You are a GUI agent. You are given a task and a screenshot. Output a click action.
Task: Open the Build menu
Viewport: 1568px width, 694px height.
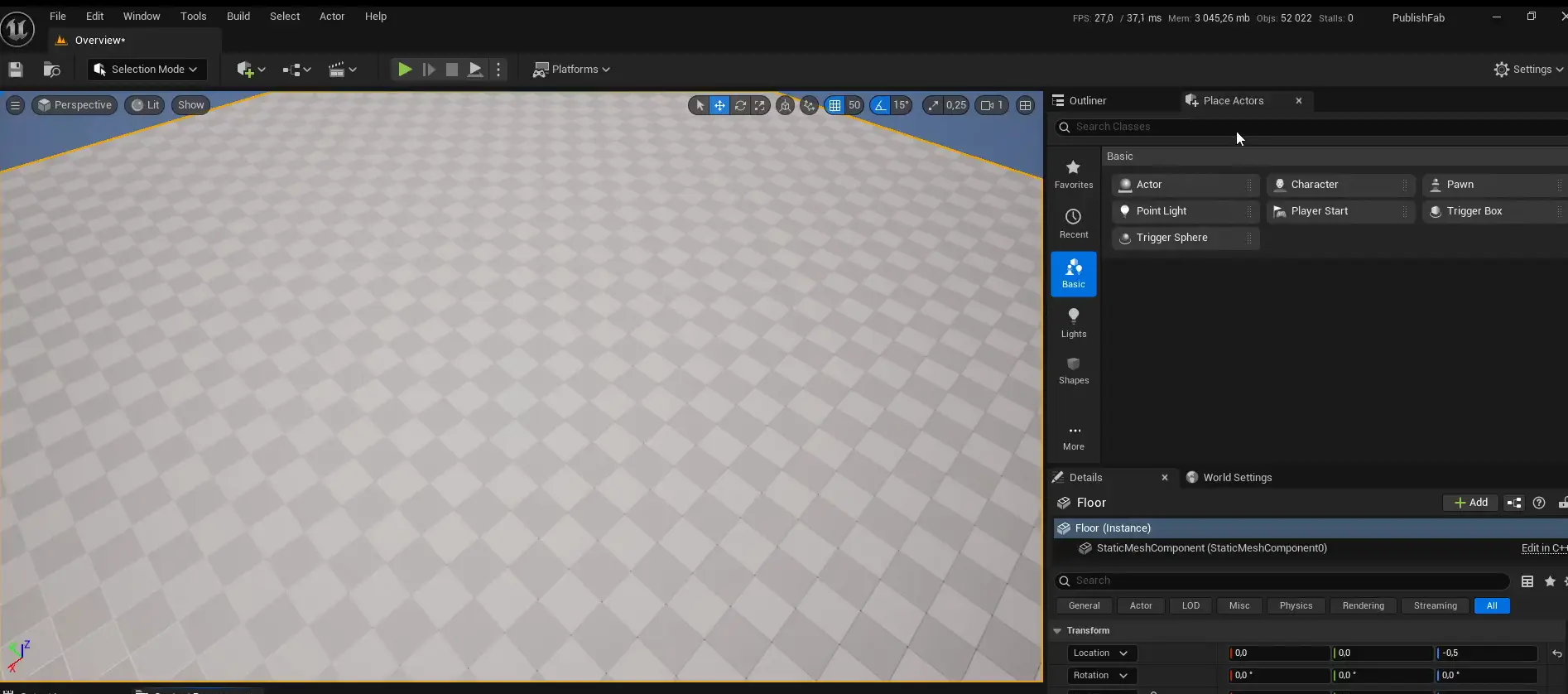coord(238,17)
